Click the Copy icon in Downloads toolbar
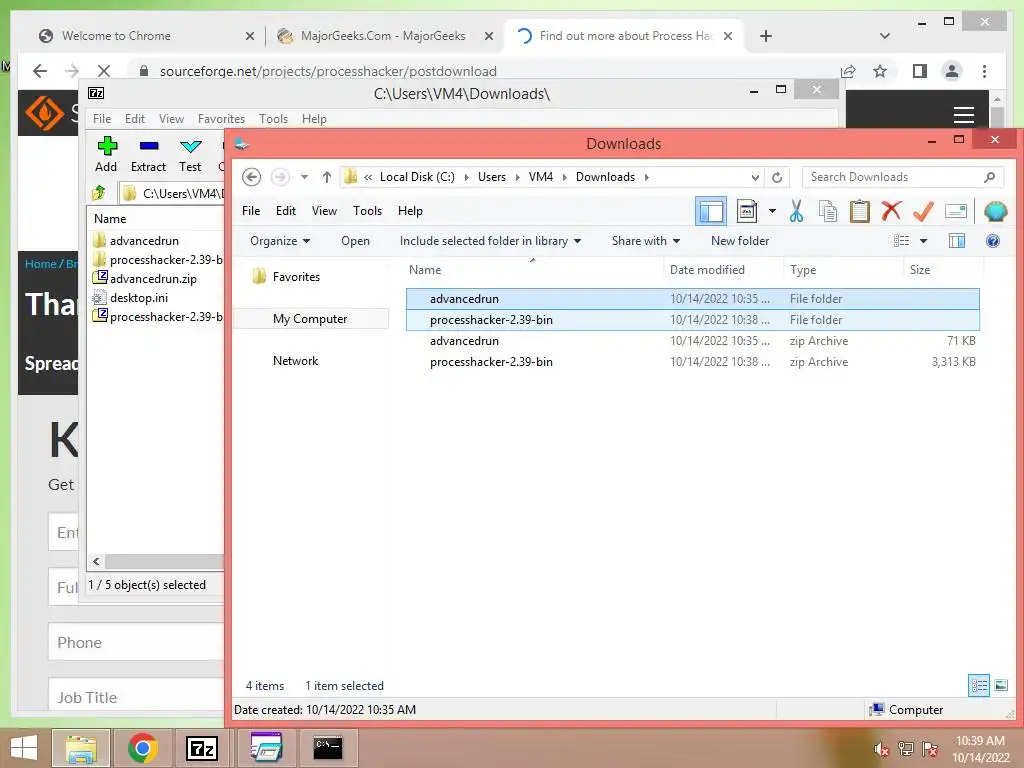 (x=827, y=212)
